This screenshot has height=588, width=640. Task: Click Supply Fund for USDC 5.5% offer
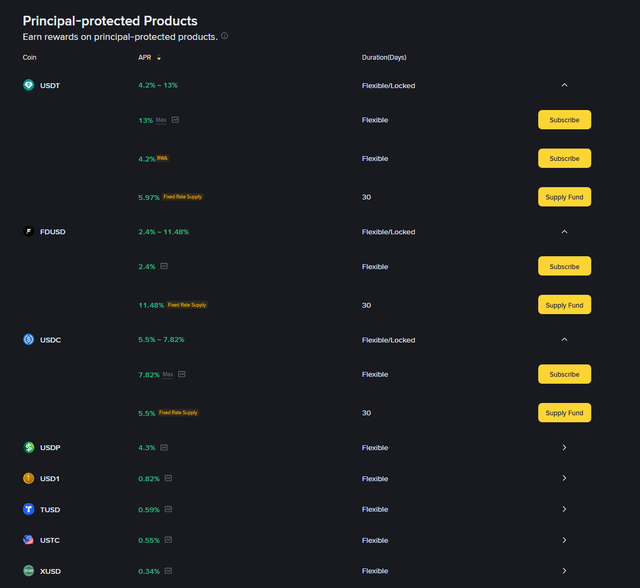[564, 412]
